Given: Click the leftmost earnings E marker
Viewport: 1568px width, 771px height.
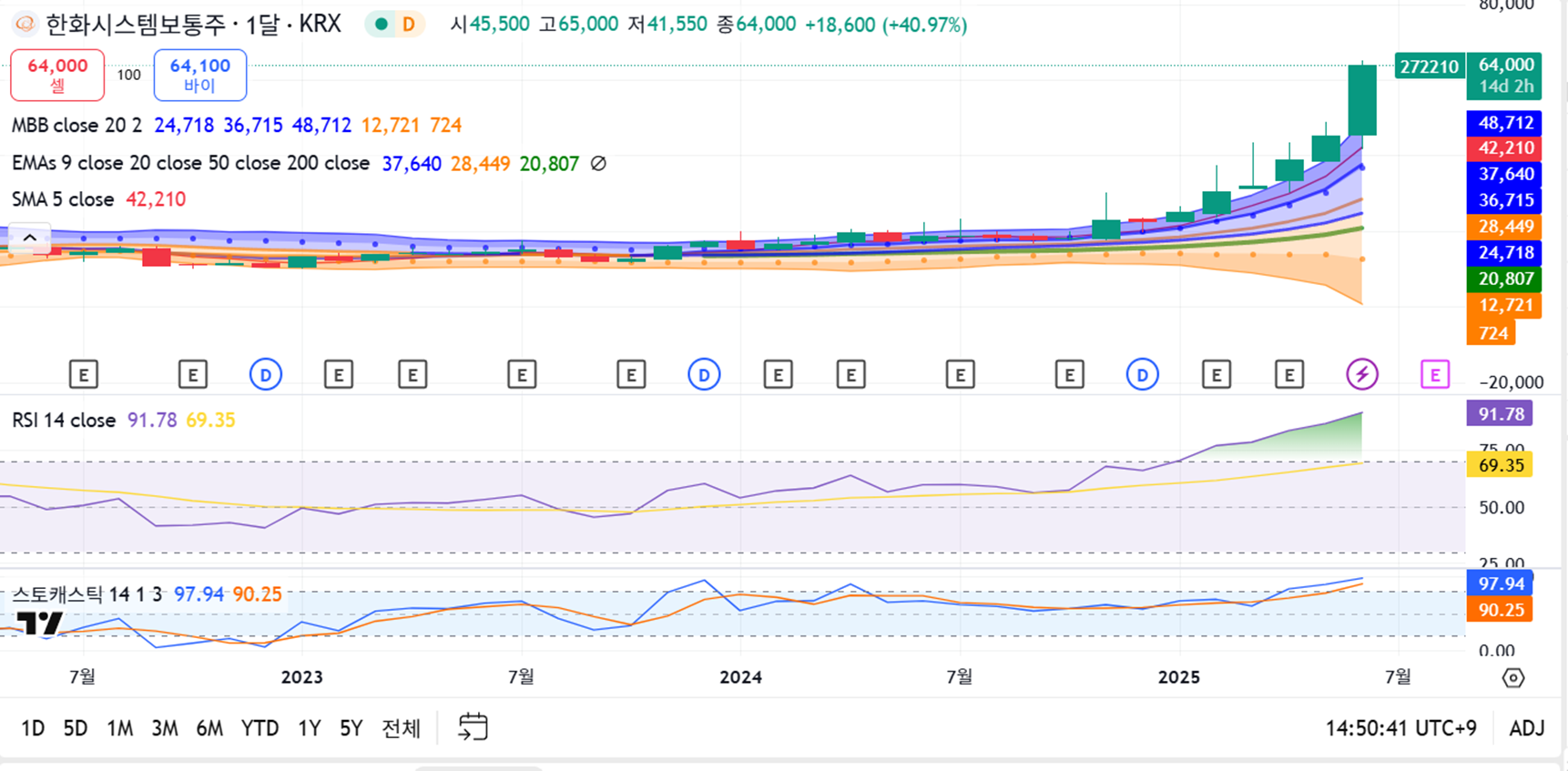Looking at the screenshot, I should tap(84, 374).
